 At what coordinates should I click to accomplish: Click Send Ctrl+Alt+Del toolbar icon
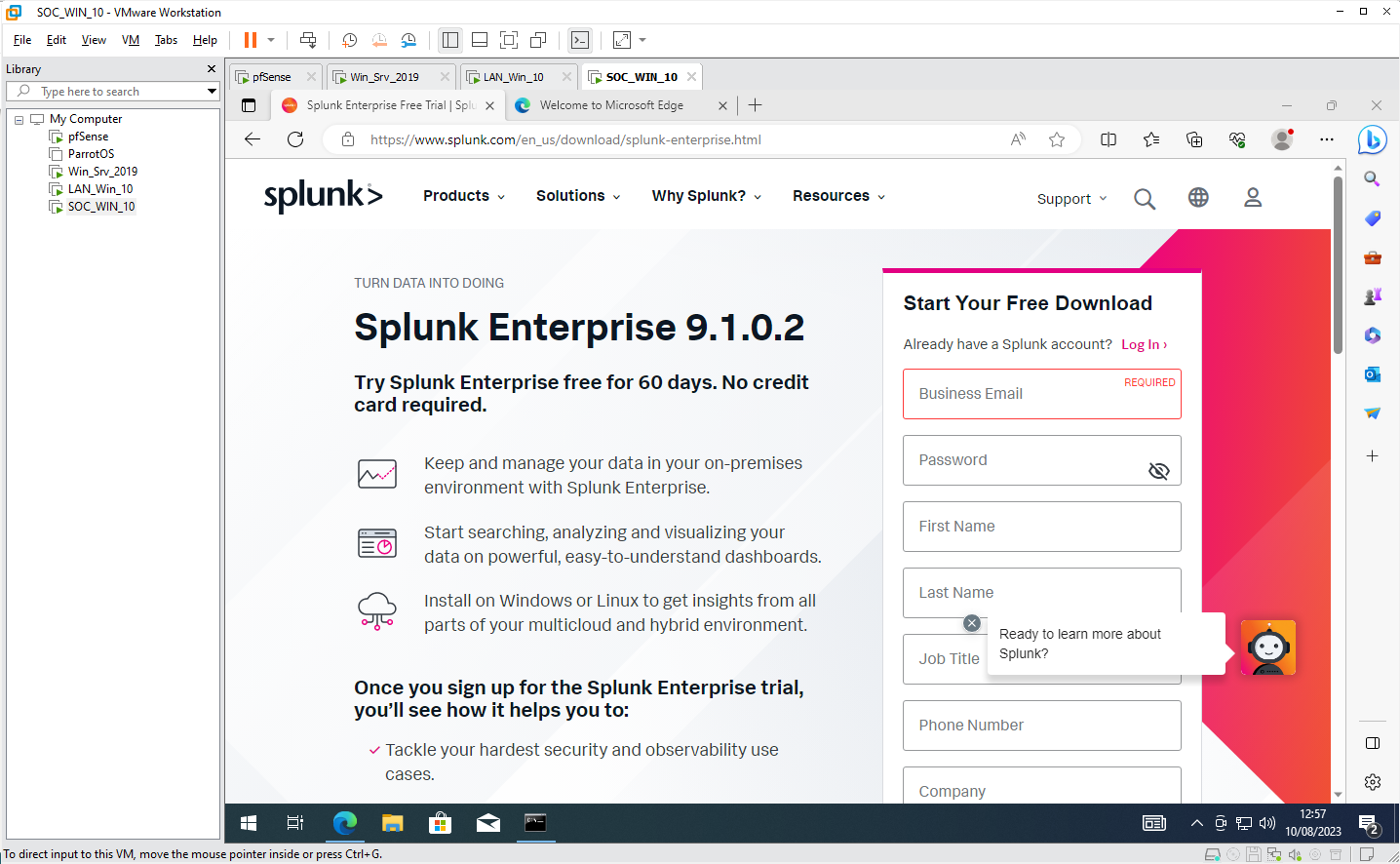point(308,40)
